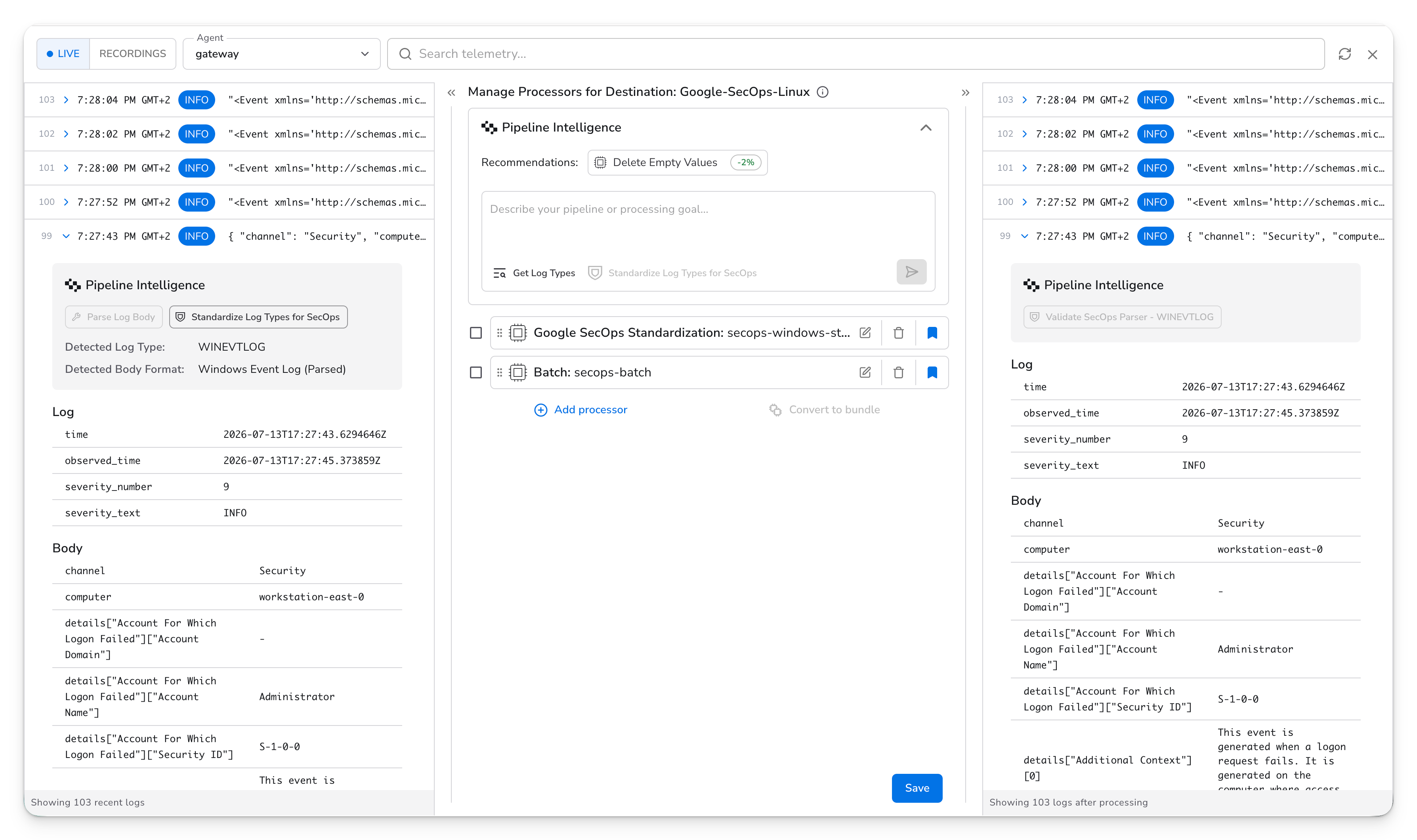Click Get Log Types button
The image size is (1417, 840).
pos(534,273)
